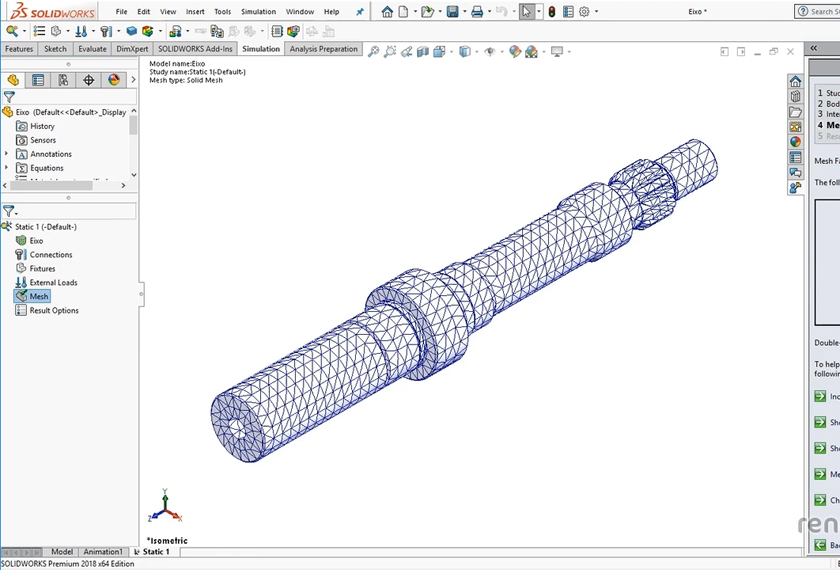
Task: Open the ConfigurationManager tab icon
Action: [x=63, y=80]
